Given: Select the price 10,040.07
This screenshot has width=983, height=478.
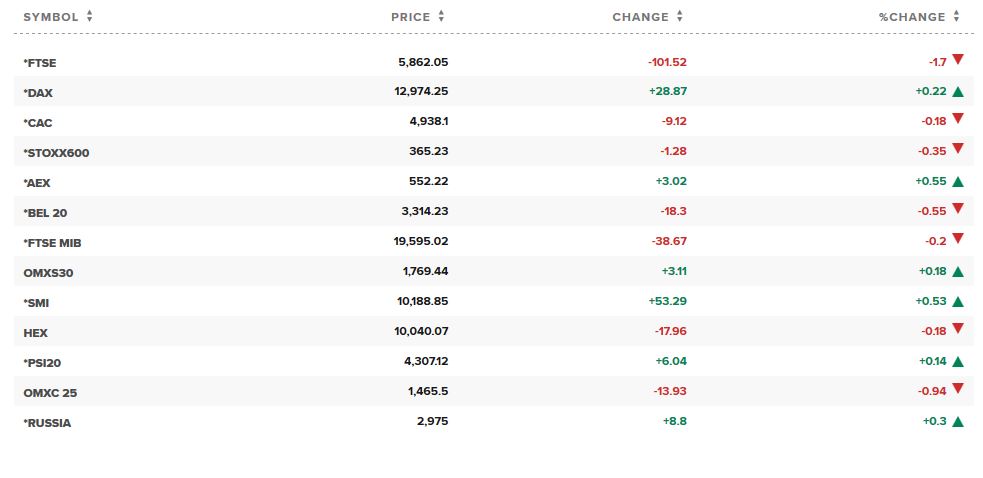Looking at the screenshot, I should point(423,331).
